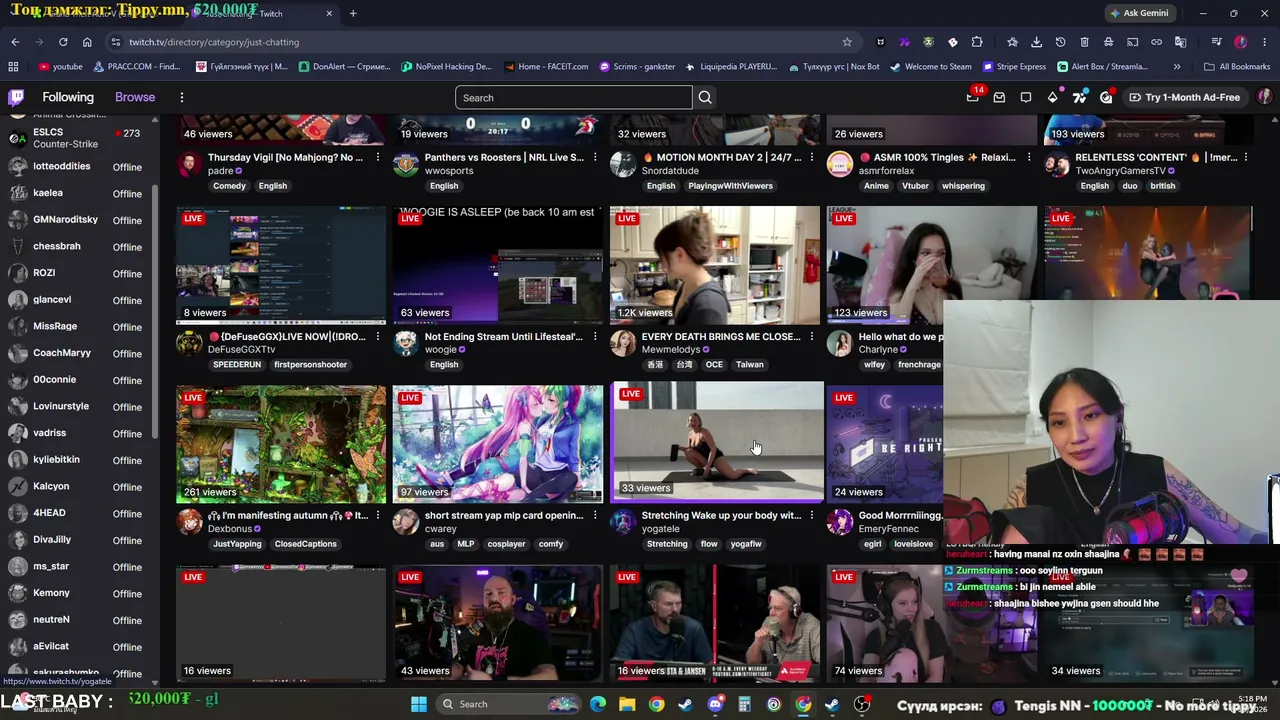
Task: Bookmark this page with the star icon
Action: [847, 42]
